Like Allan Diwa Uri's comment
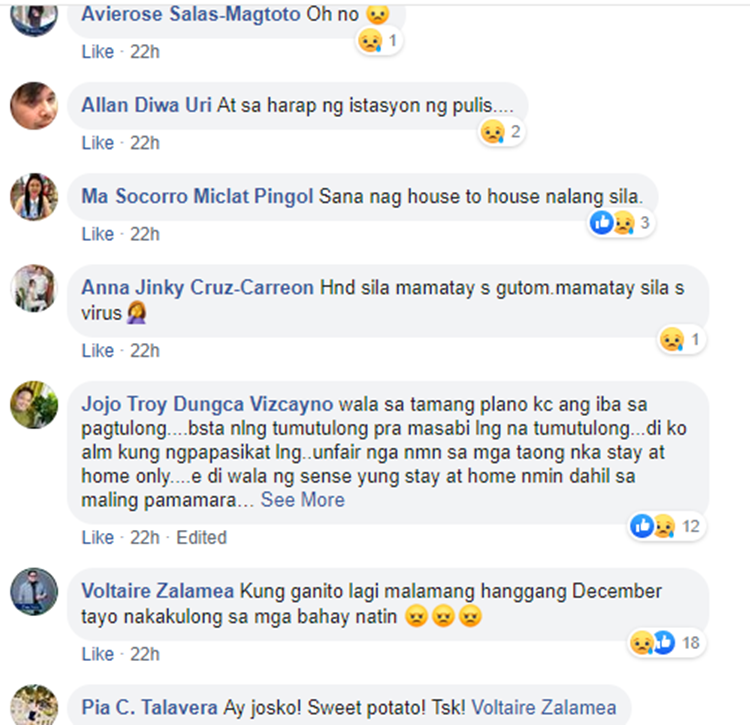The width and height of the screenshot is (750, 725). click(98, 143)
